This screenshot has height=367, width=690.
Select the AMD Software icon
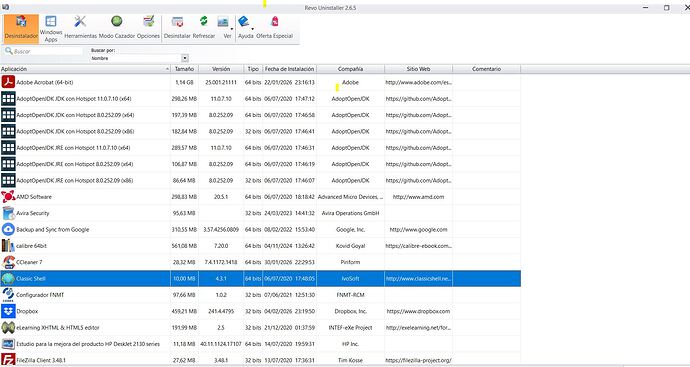point(8,197)
